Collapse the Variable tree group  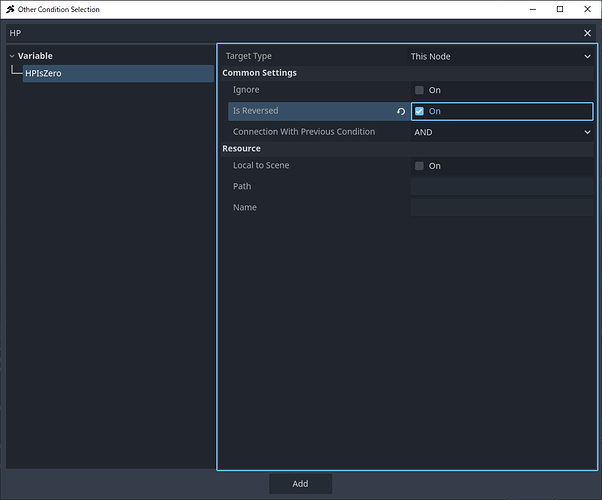12,56
